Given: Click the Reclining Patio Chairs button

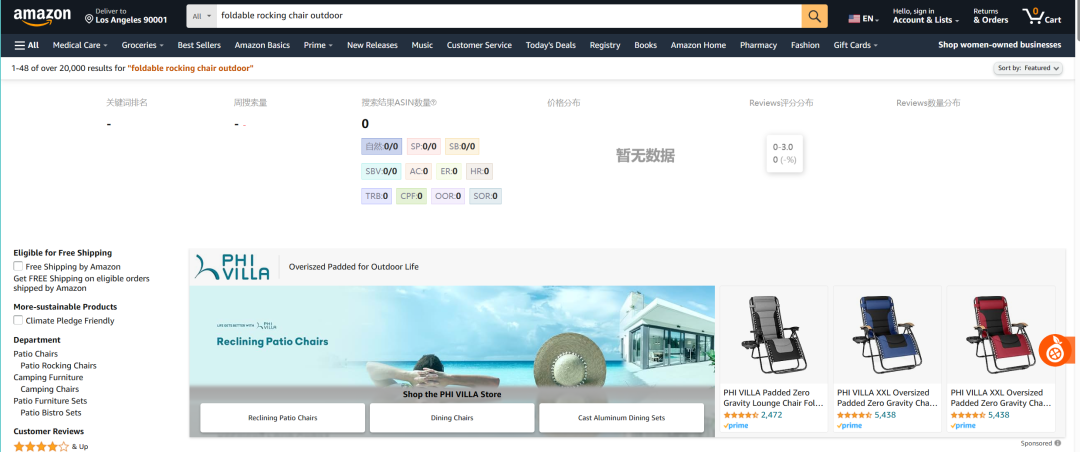Looking at the screenshot, I should tap(282, 418).
